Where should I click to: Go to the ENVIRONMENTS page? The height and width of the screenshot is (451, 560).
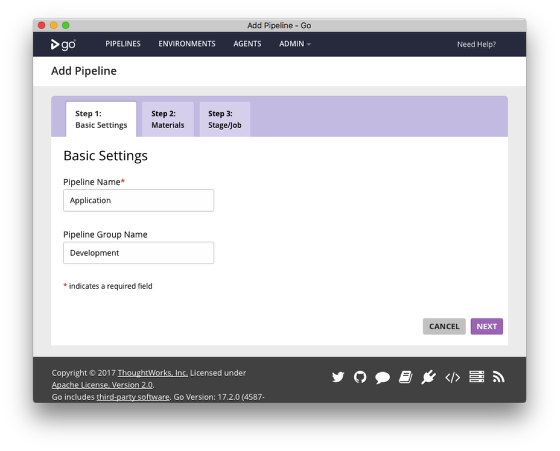[187, 44]
